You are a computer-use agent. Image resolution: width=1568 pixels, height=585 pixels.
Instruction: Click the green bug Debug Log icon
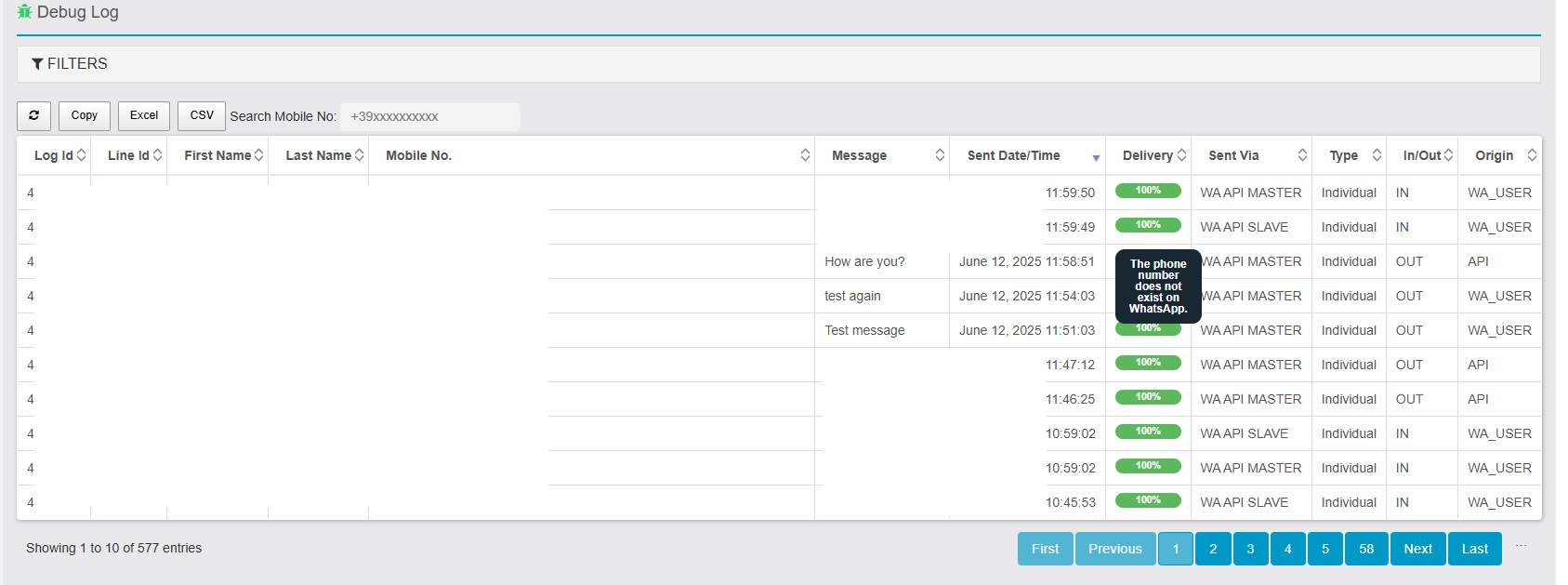pyautogui.click(x=24, y=12)
